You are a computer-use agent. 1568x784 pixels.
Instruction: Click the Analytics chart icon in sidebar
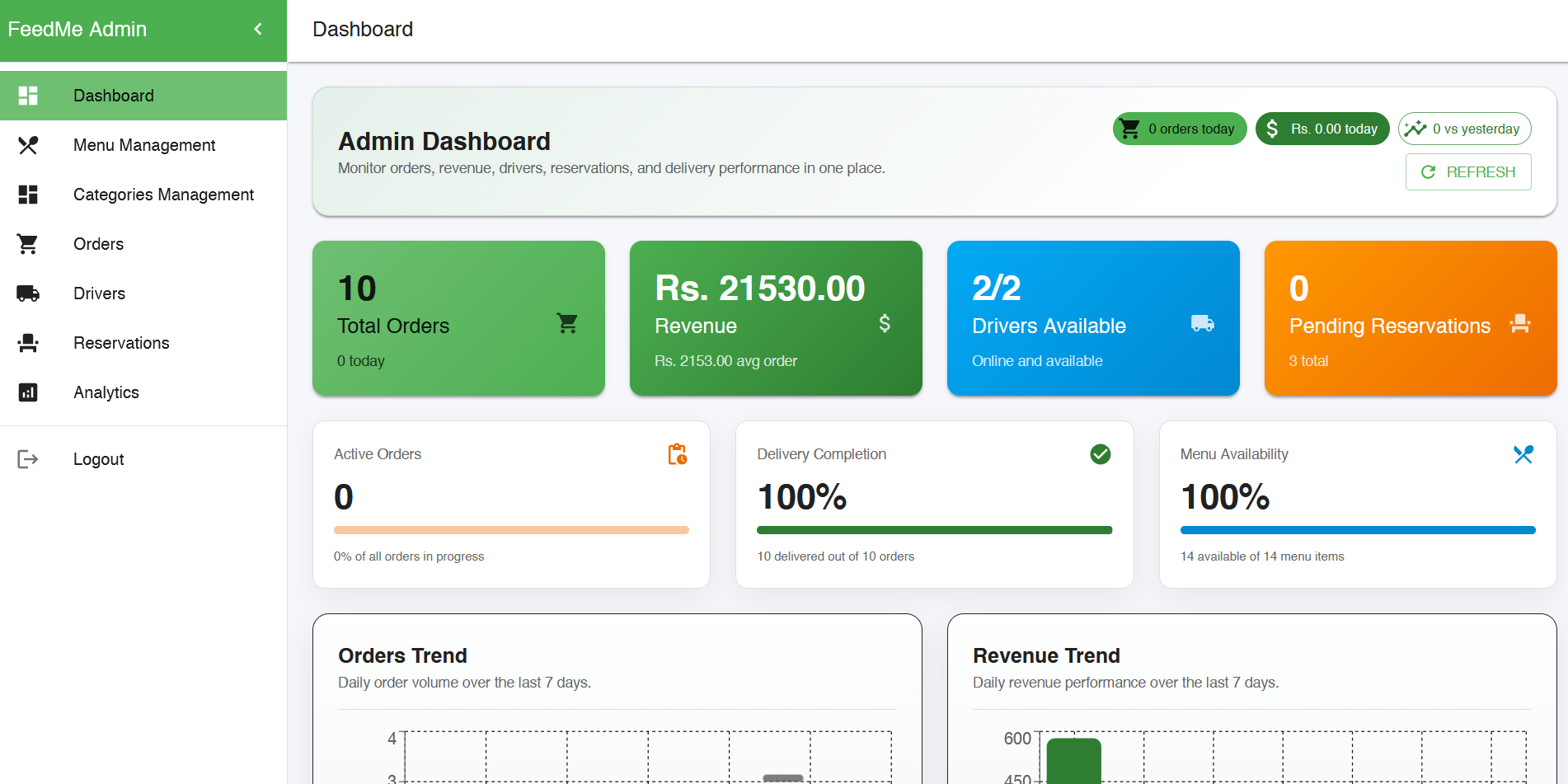click(28, 392)
